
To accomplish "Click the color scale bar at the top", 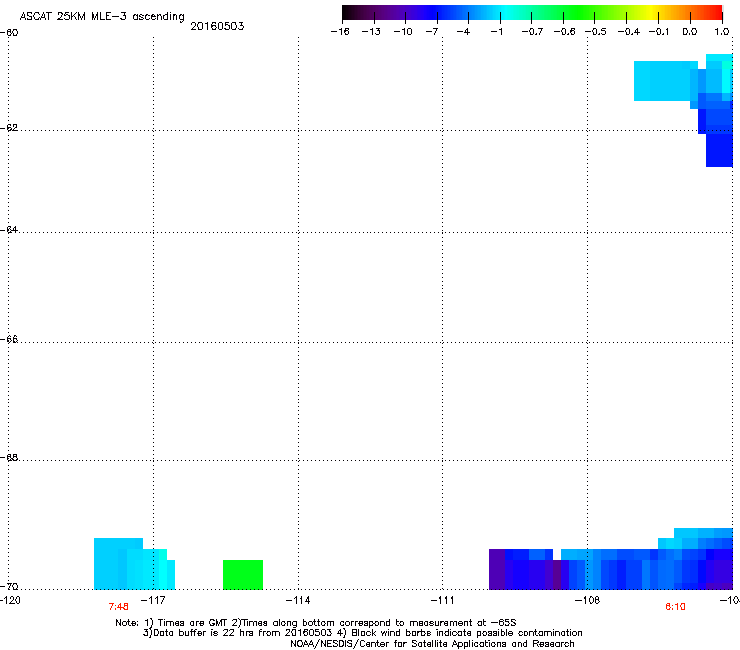I will (x=532, y=13).
